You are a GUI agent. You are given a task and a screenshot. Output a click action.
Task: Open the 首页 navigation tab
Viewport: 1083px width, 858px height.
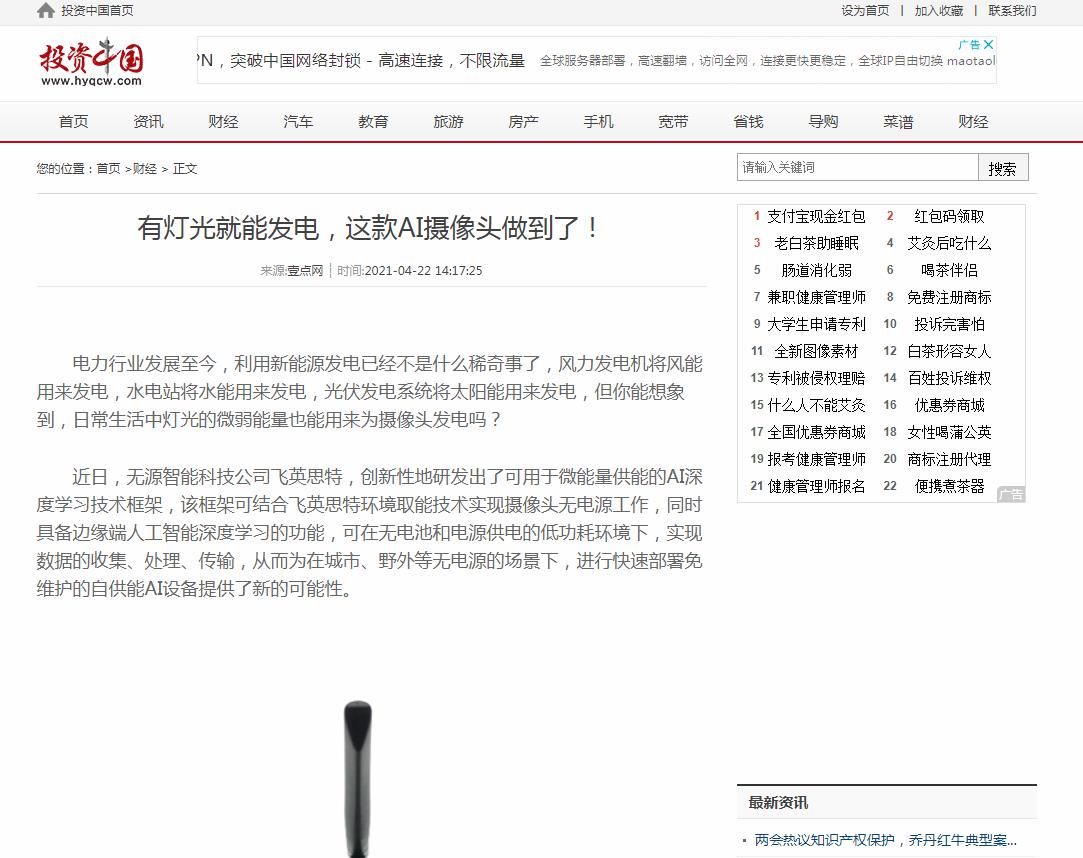73,122
